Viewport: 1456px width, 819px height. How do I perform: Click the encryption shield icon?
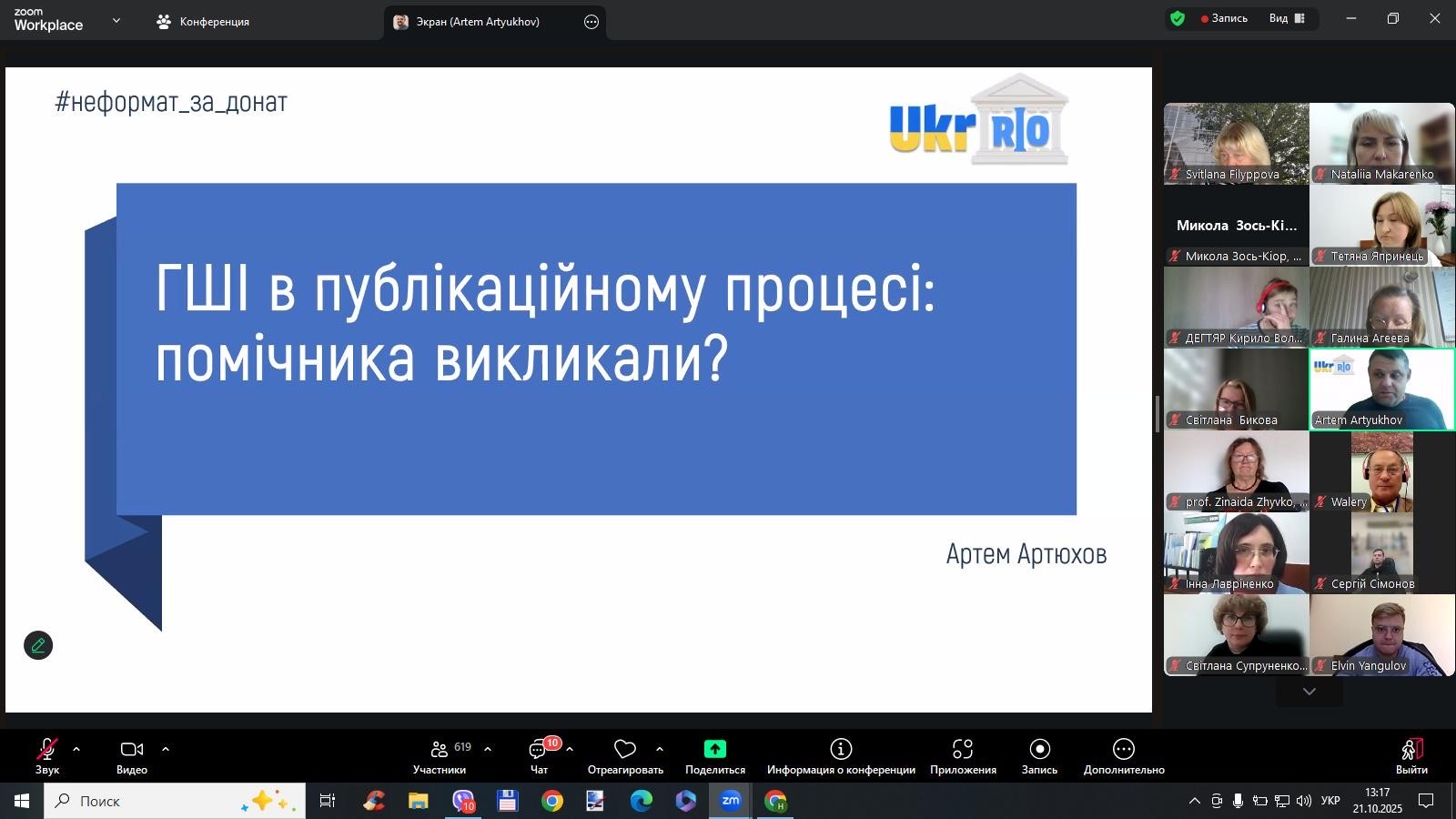pyautogui.click(x=1178, y=18)
